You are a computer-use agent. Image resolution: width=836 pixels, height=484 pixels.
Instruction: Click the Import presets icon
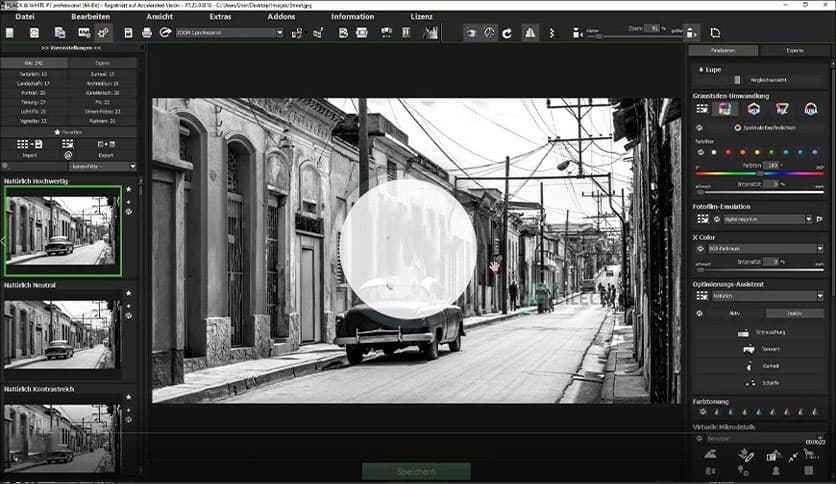28,144
